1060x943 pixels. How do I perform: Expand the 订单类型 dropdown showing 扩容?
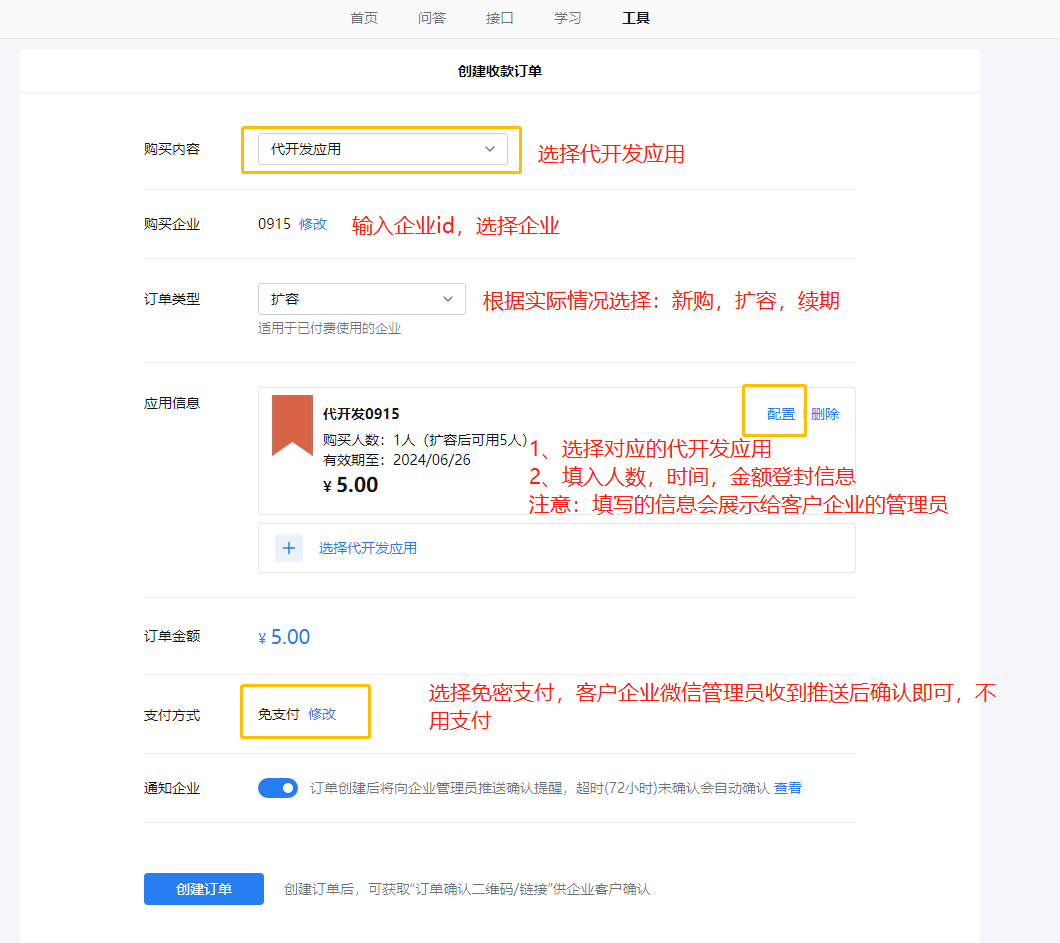click(x=361, y=299)
